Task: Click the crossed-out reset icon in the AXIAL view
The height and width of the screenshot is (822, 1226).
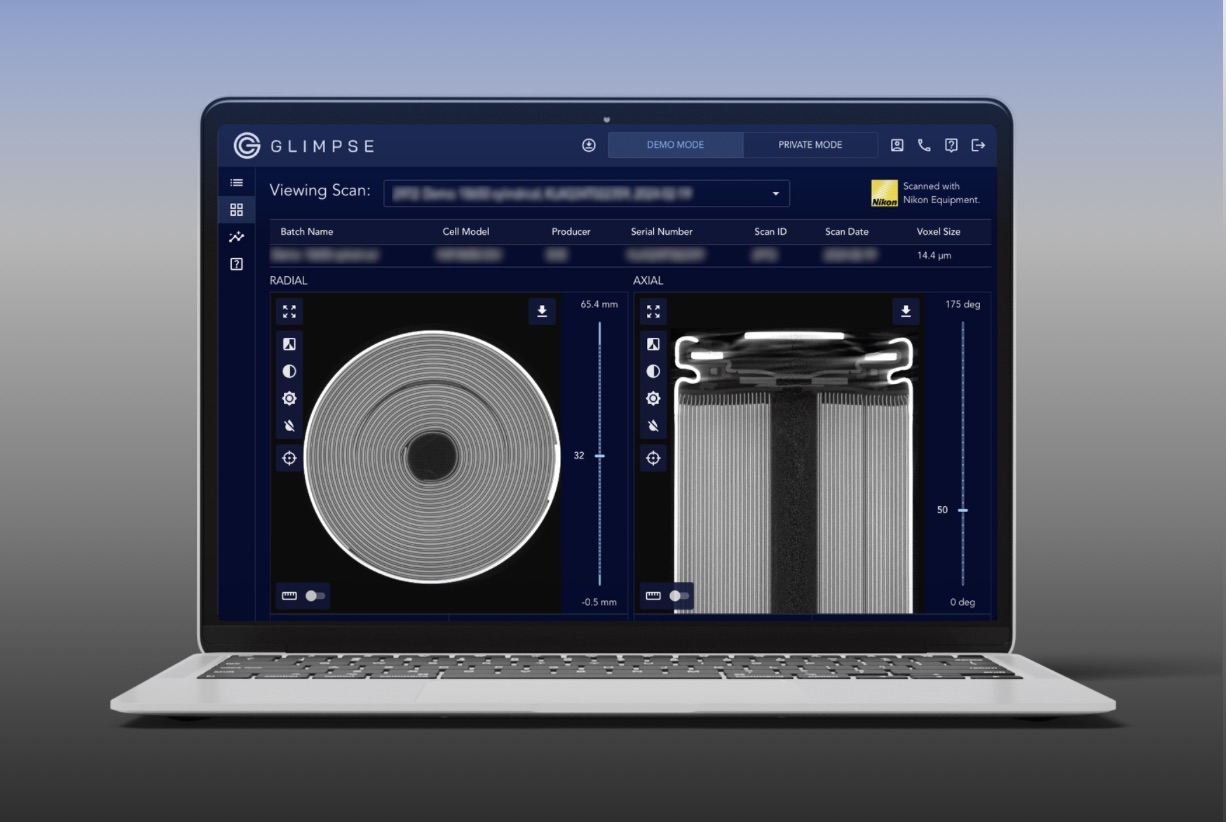Action: (x=653, y=425)
